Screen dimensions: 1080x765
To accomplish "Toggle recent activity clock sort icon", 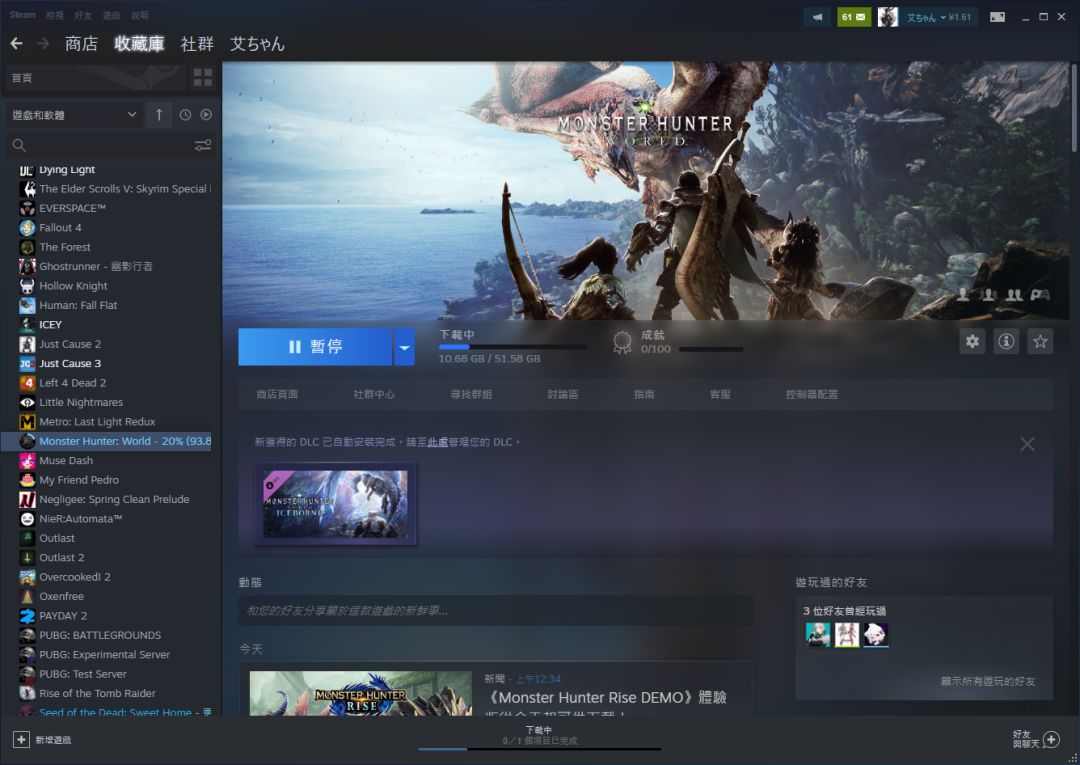I will click(x=185, y=115).
